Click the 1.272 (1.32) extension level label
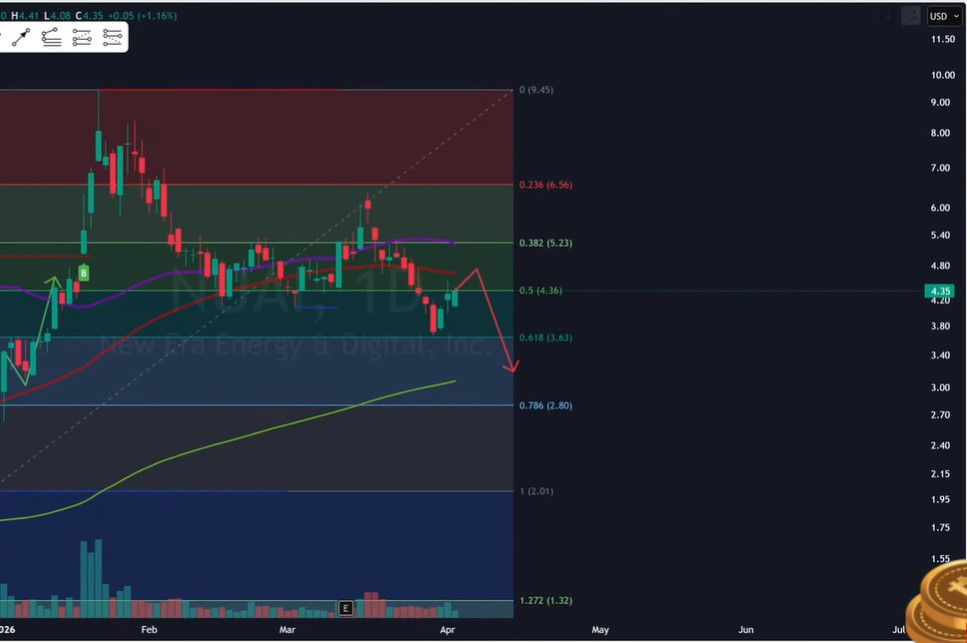This screenshot has width=967, height=643. [546, 601]
